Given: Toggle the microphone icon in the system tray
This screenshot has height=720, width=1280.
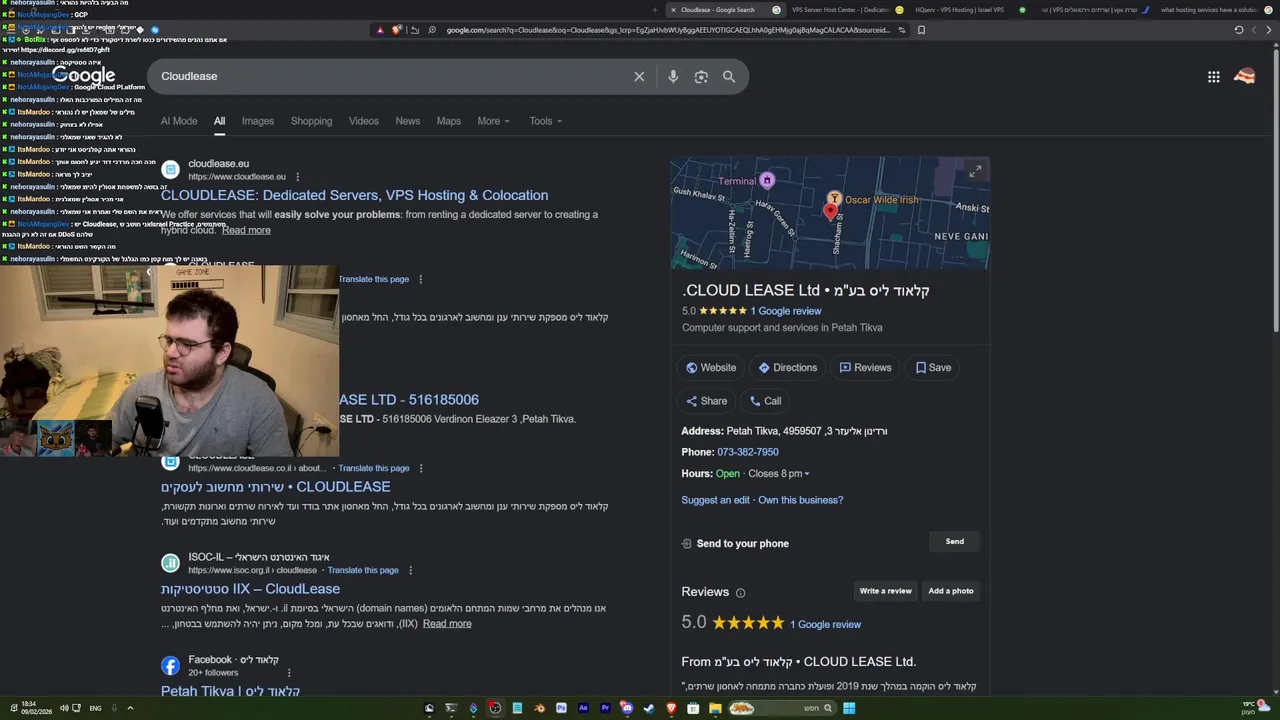Looking at the screenshot, I should [x=114, y=708].
